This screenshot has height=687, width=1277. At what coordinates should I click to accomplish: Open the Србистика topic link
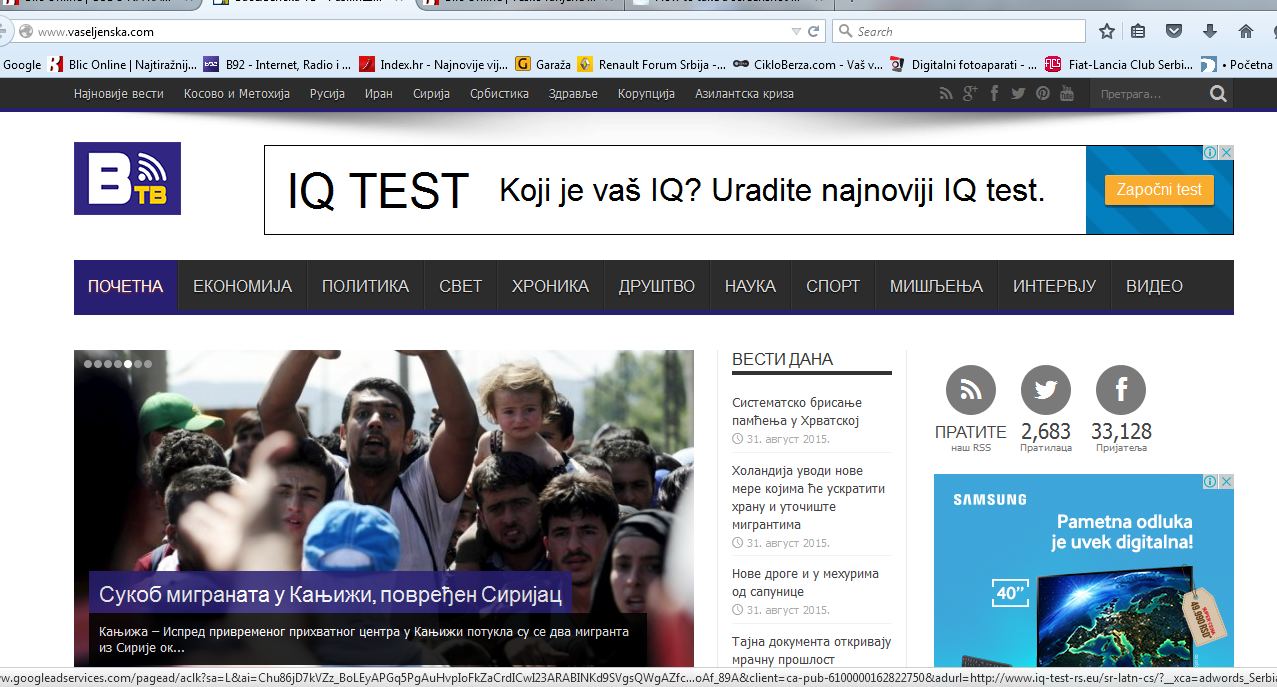pos(499,94)
